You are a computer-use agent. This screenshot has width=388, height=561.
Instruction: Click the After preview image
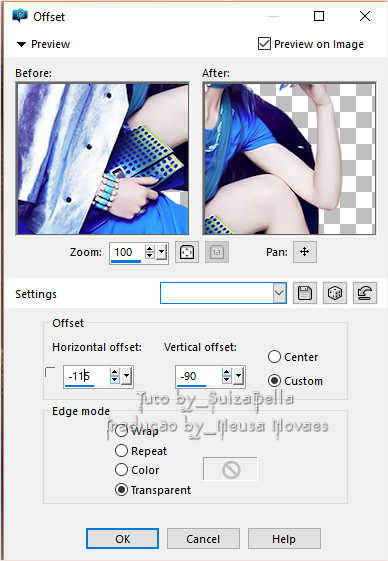tap(290, 159)
